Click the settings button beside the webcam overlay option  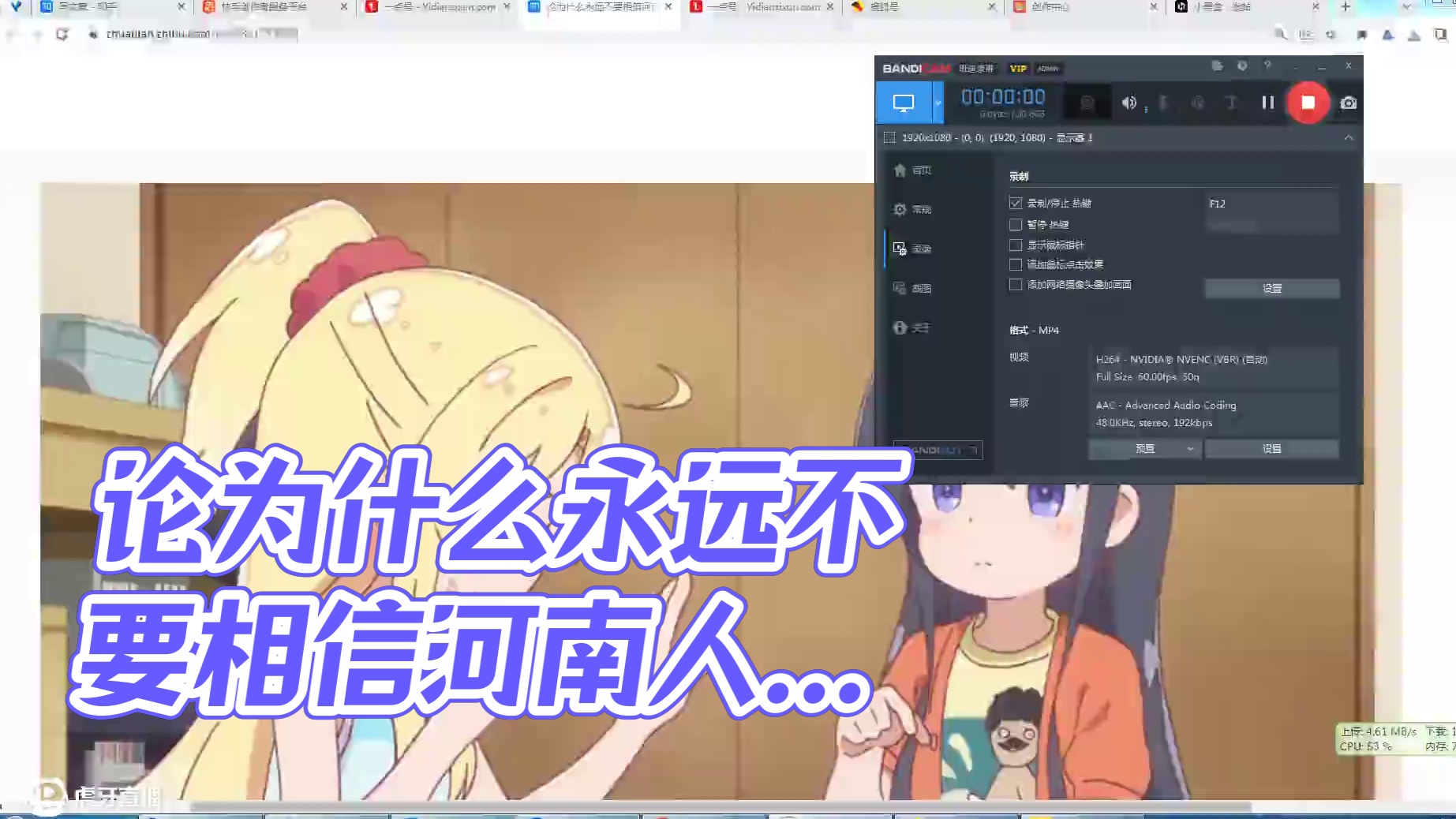tap(1271, 289)
